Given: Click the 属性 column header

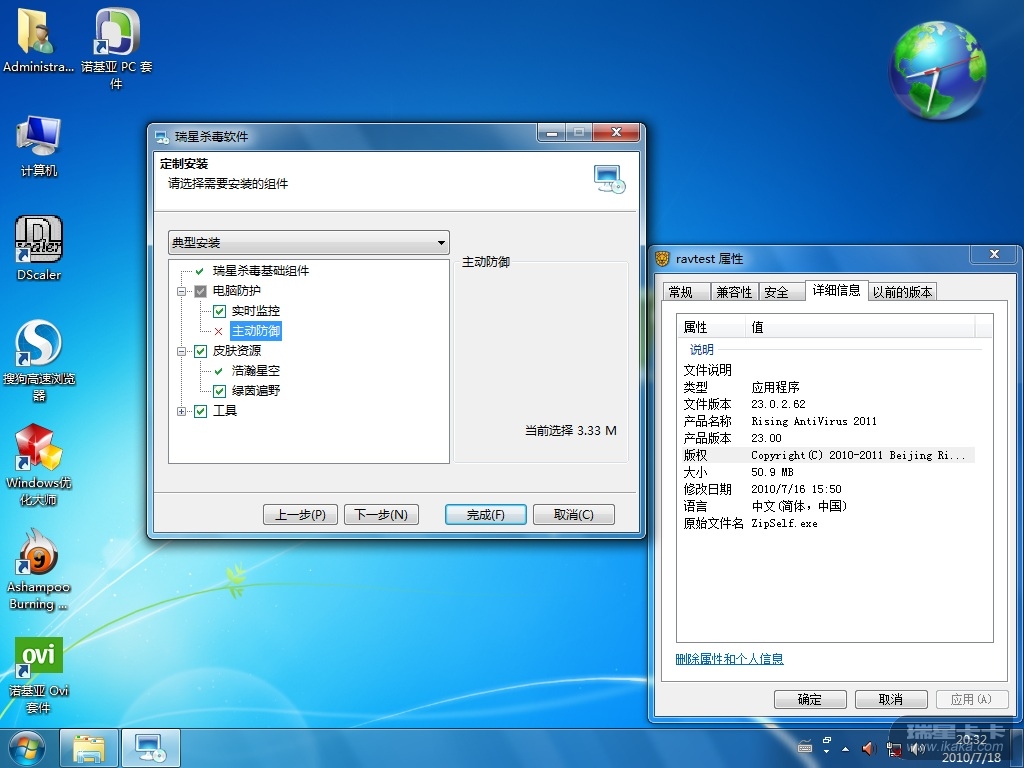Looking at the screenshot, I should [x=712, y=327].
